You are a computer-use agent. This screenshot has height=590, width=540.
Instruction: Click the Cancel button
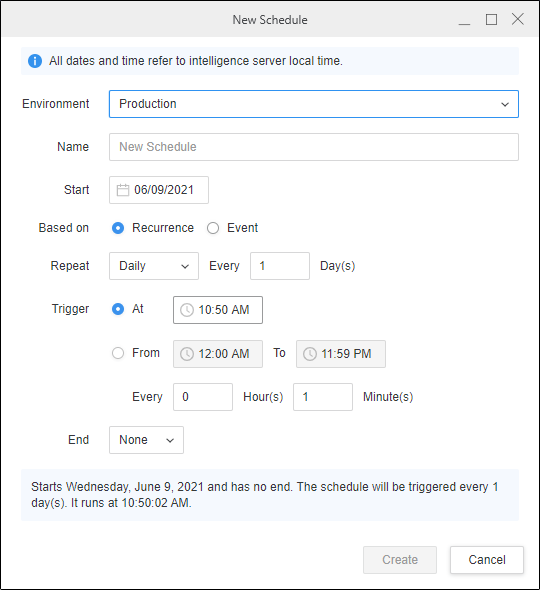487,560
